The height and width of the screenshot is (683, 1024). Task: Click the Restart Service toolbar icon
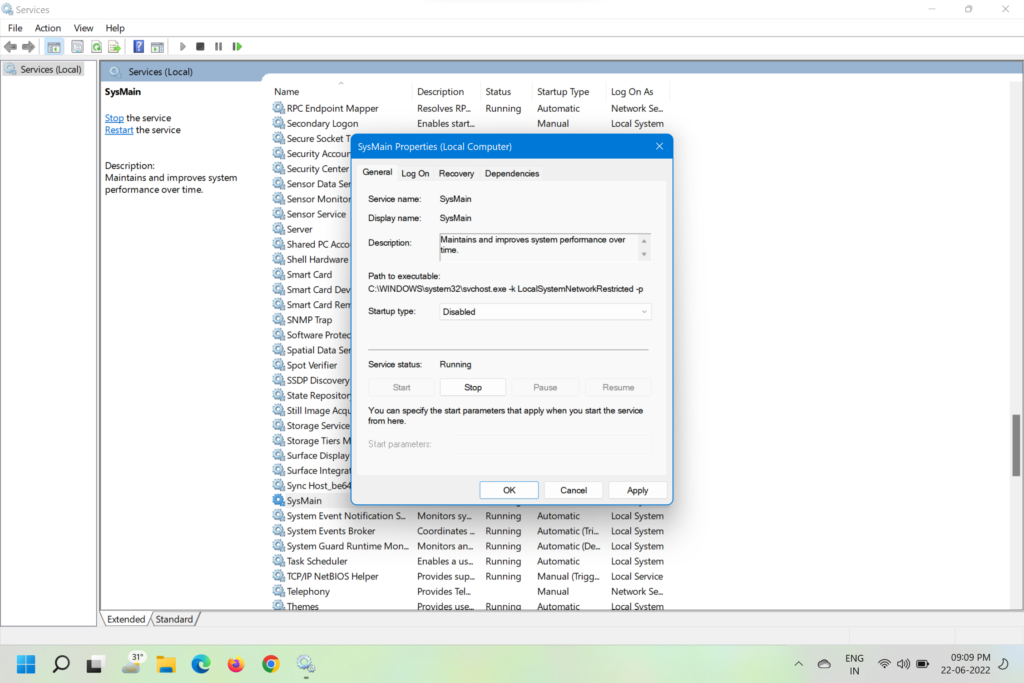(x=237, y=47)
